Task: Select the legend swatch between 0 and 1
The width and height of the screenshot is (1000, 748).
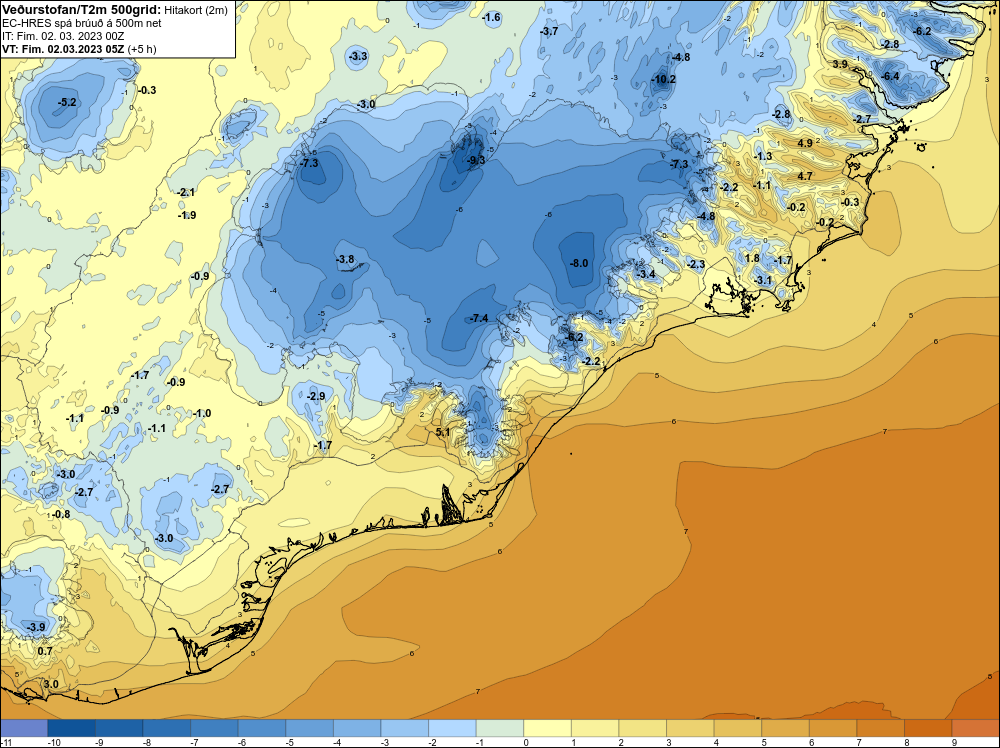Action: (x=547, y=728)
